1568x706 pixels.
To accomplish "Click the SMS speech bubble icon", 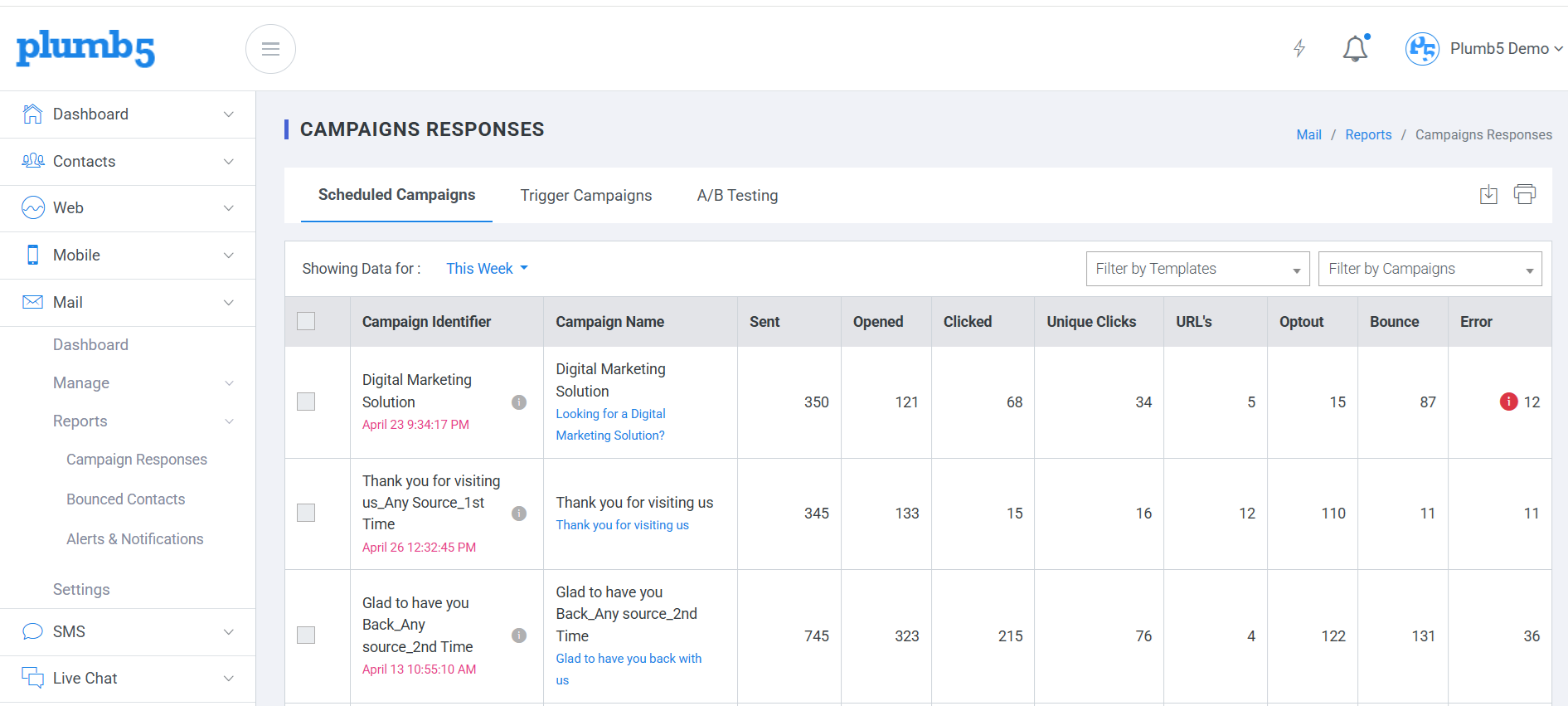I will 33,631.
